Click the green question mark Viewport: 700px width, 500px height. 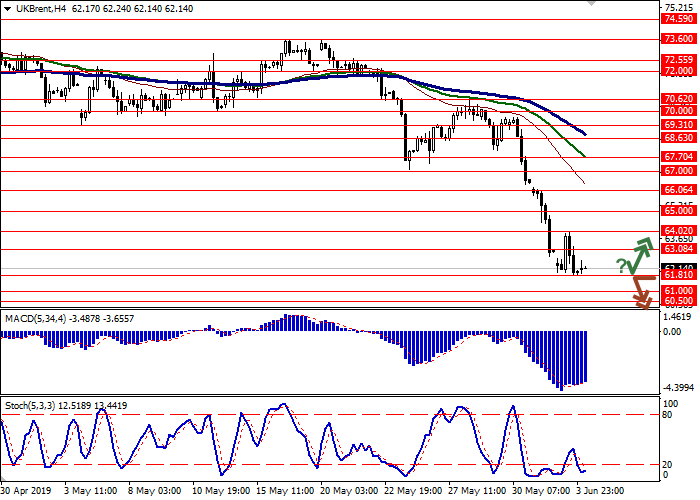622,266
